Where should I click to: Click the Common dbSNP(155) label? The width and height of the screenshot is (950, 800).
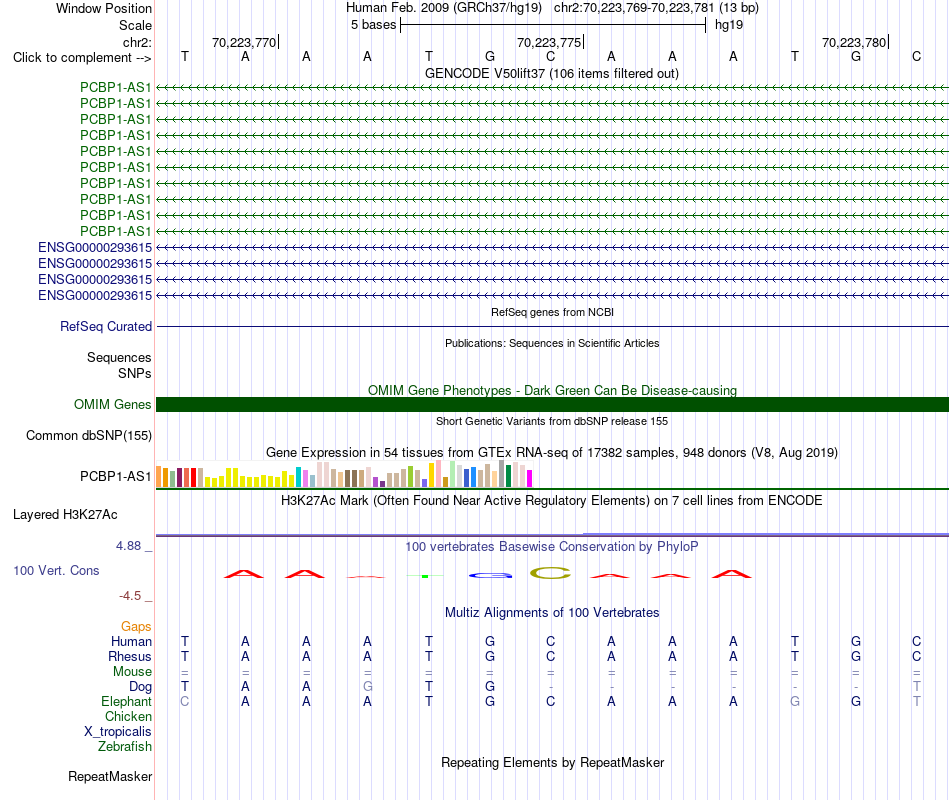[88, 436]
